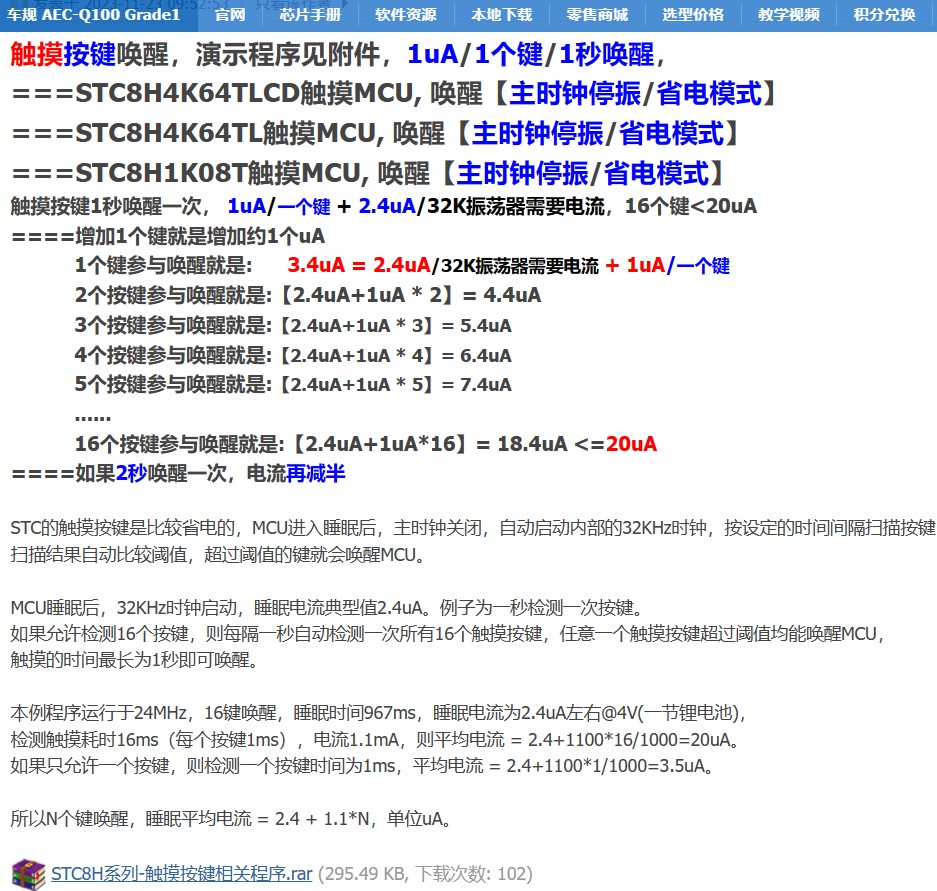Click the line 本例程序运行于24MHz
Viewport: 937px width, 891px height.
(378, 713)
